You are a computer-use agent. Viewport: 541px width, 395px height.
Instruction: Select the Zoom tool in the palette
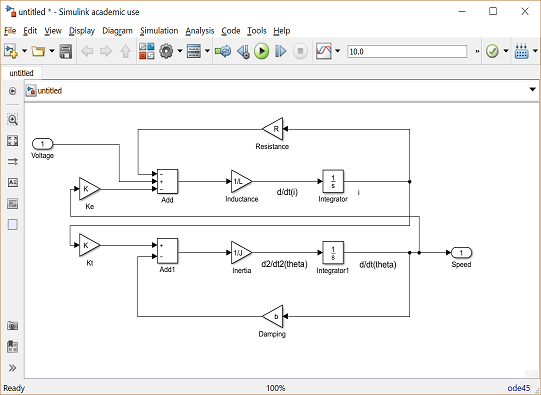[x=12, y=119]
